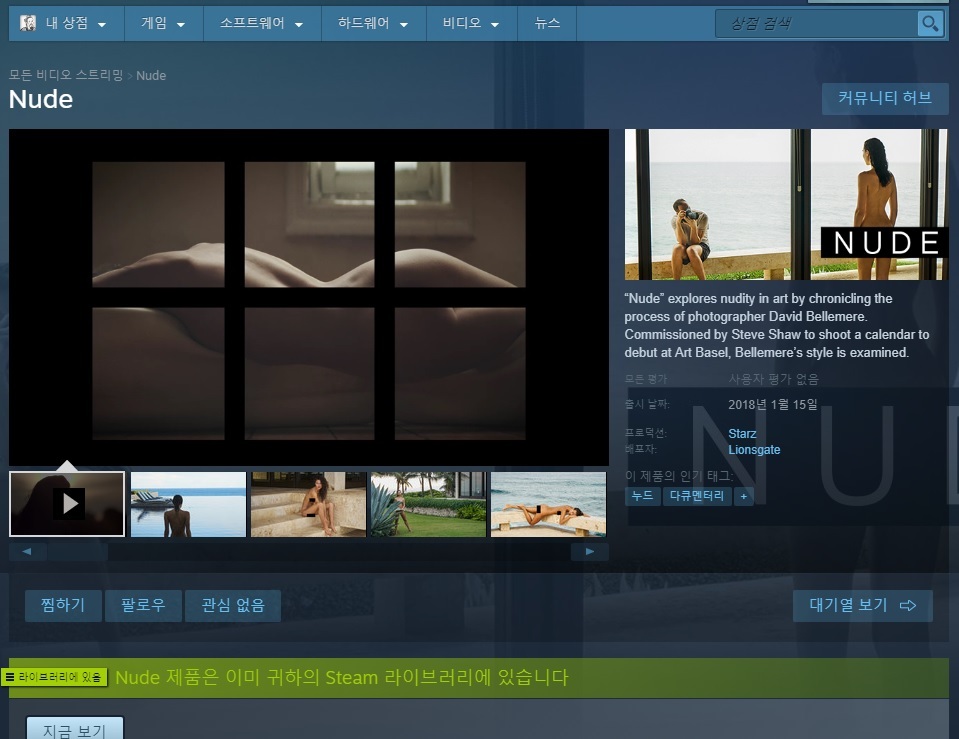This screenshot has width=959, height=739.
Task: Click the 찜하기 wishlist button
Action: pos(63,606)
